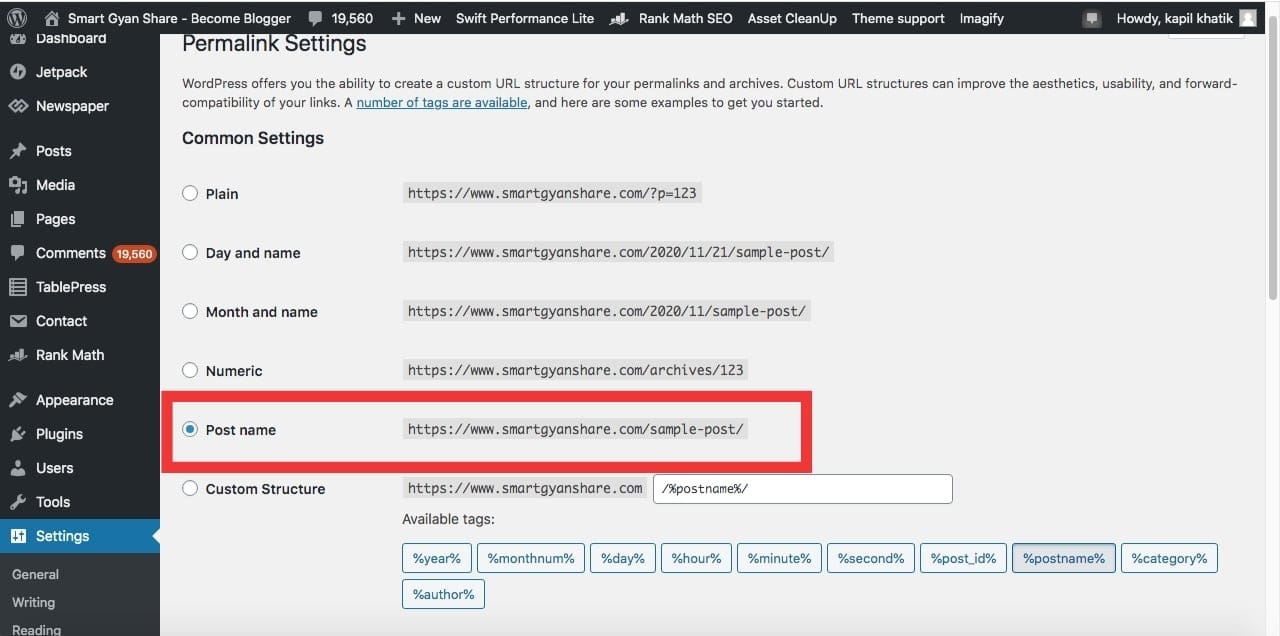Screen dimensions: 1280x636
Task: Select the Plain permalink radio button
Action: pyautogui.click(x=190, y=193)
